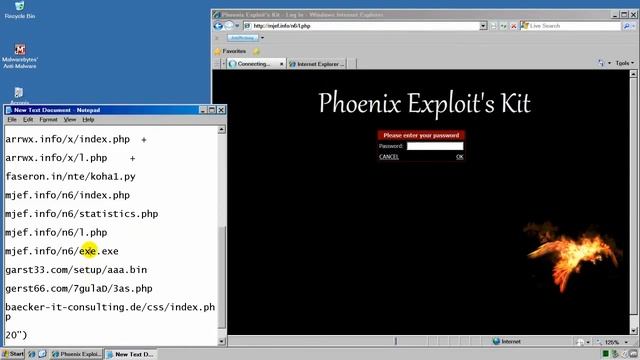The height and width of the screenshot is (360, 640).
Task: Click Notepad title bar icon
Action: click(9, 110)
